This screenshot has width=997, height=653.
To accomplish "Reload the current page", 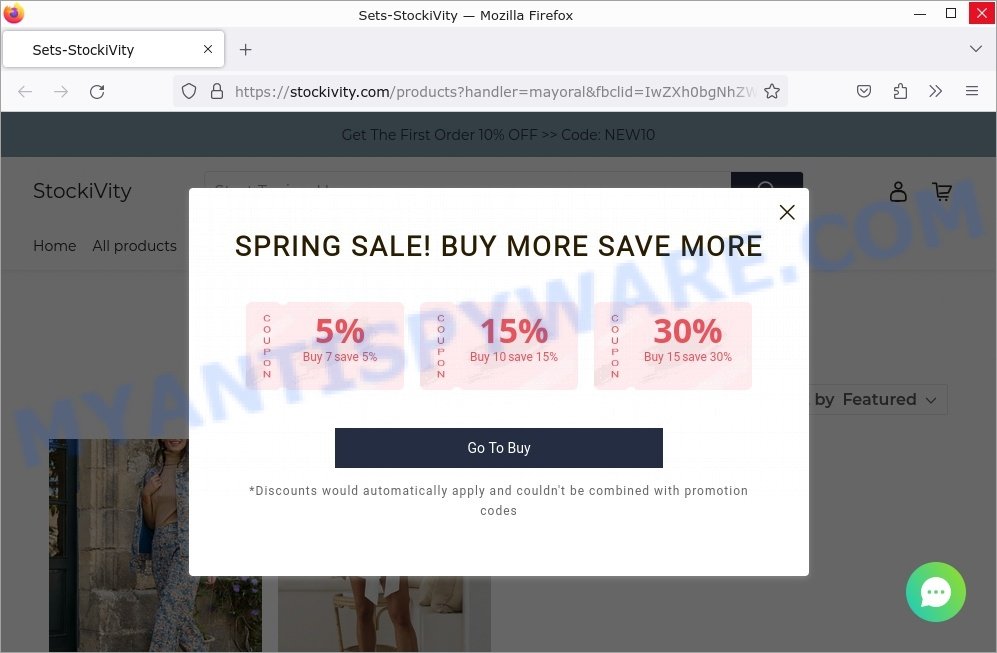I will [97, 92].
